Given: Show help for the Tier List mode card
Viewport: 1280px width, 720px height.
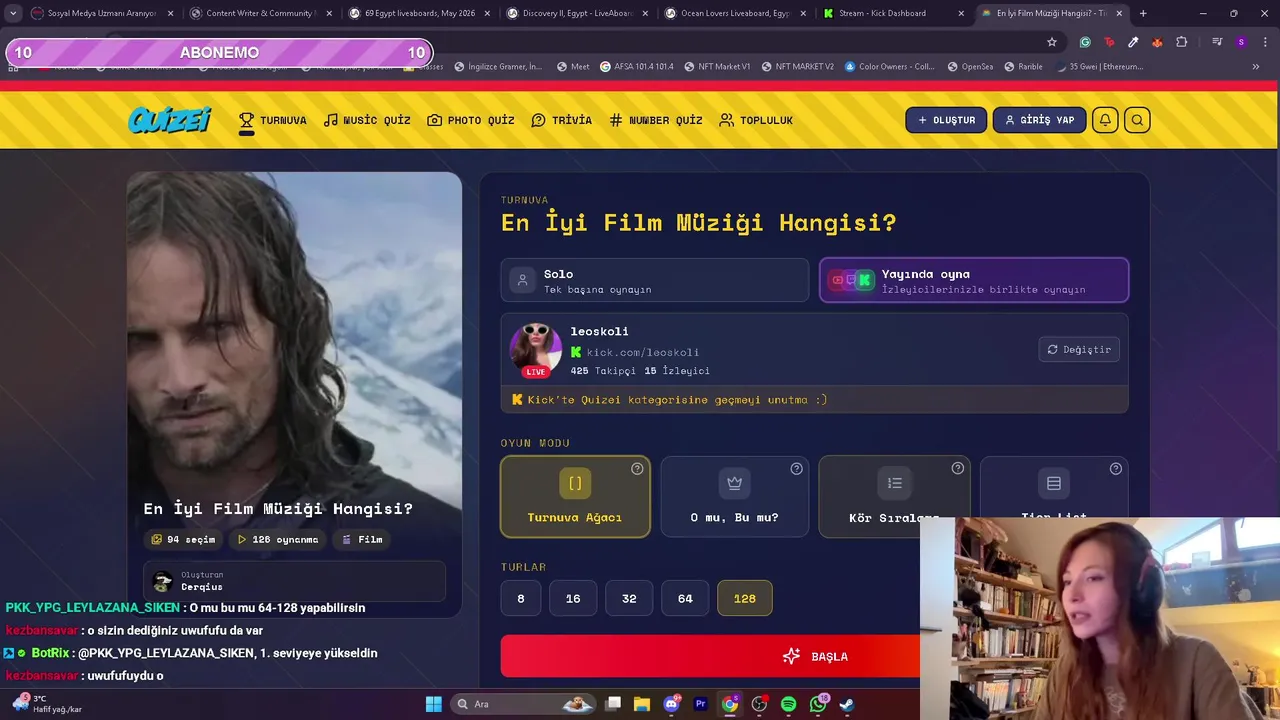Looking at the screenshot, I should (1115, 468).
